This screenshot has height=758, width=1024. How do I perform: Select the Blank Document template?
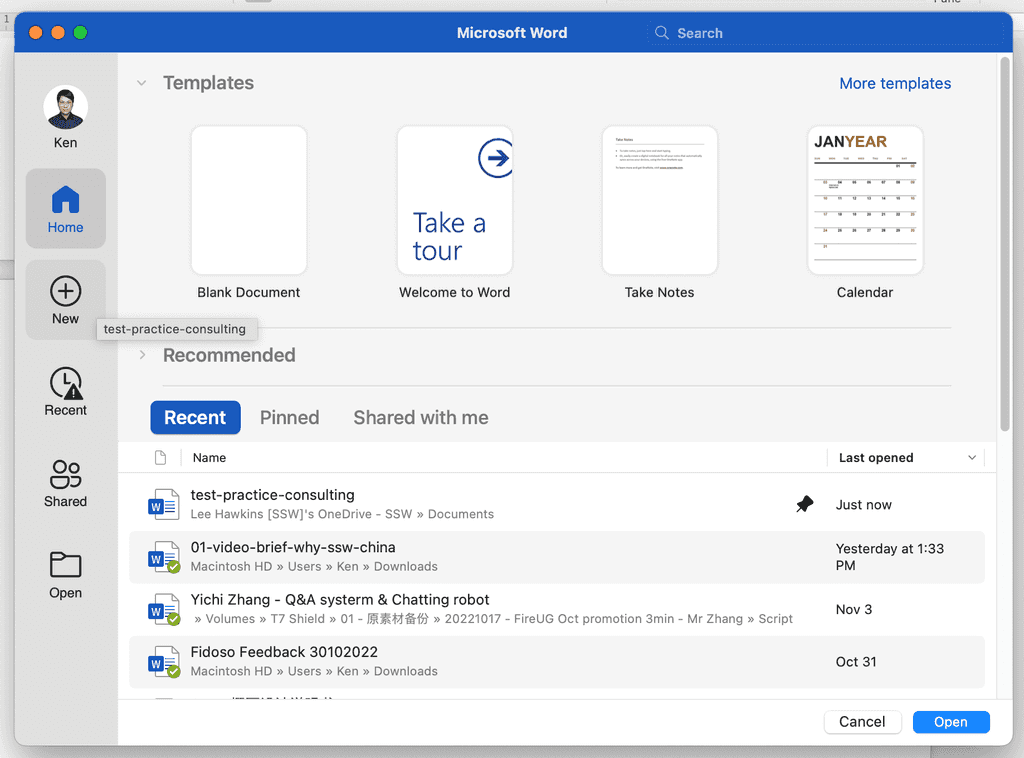click(248, 199)
